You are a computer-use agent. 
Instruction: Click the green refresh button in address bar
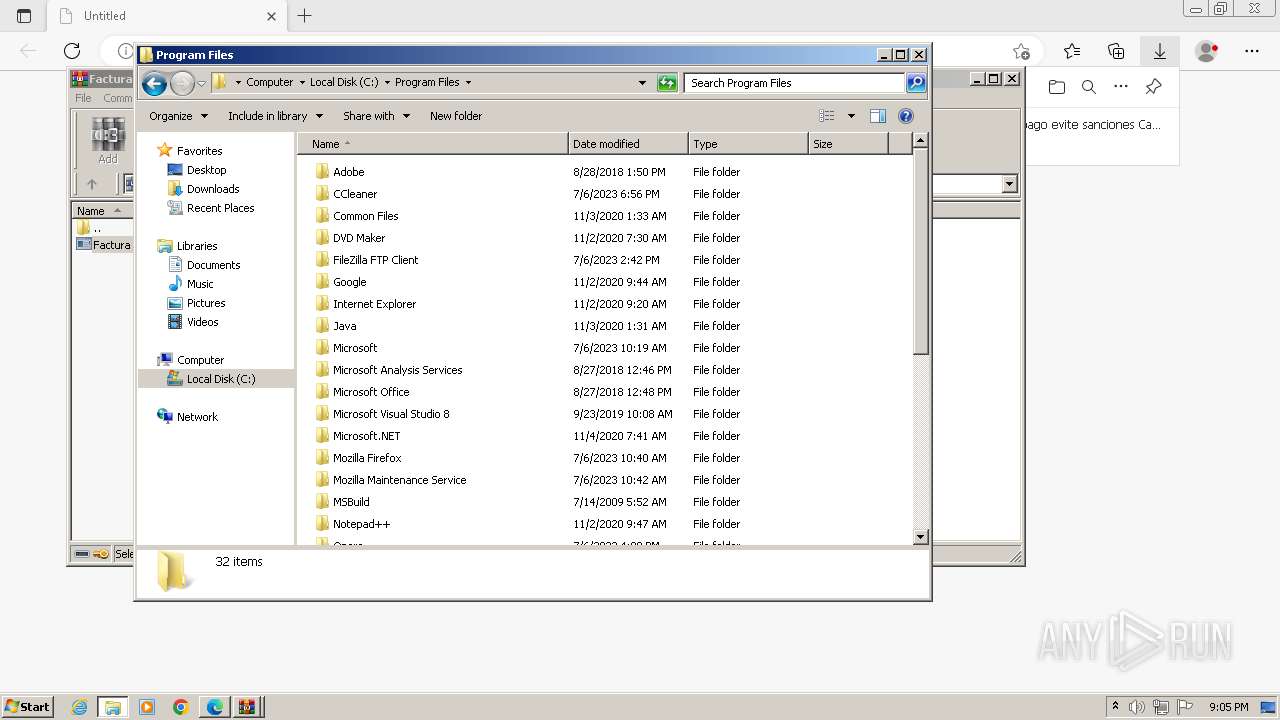(667, 83)
